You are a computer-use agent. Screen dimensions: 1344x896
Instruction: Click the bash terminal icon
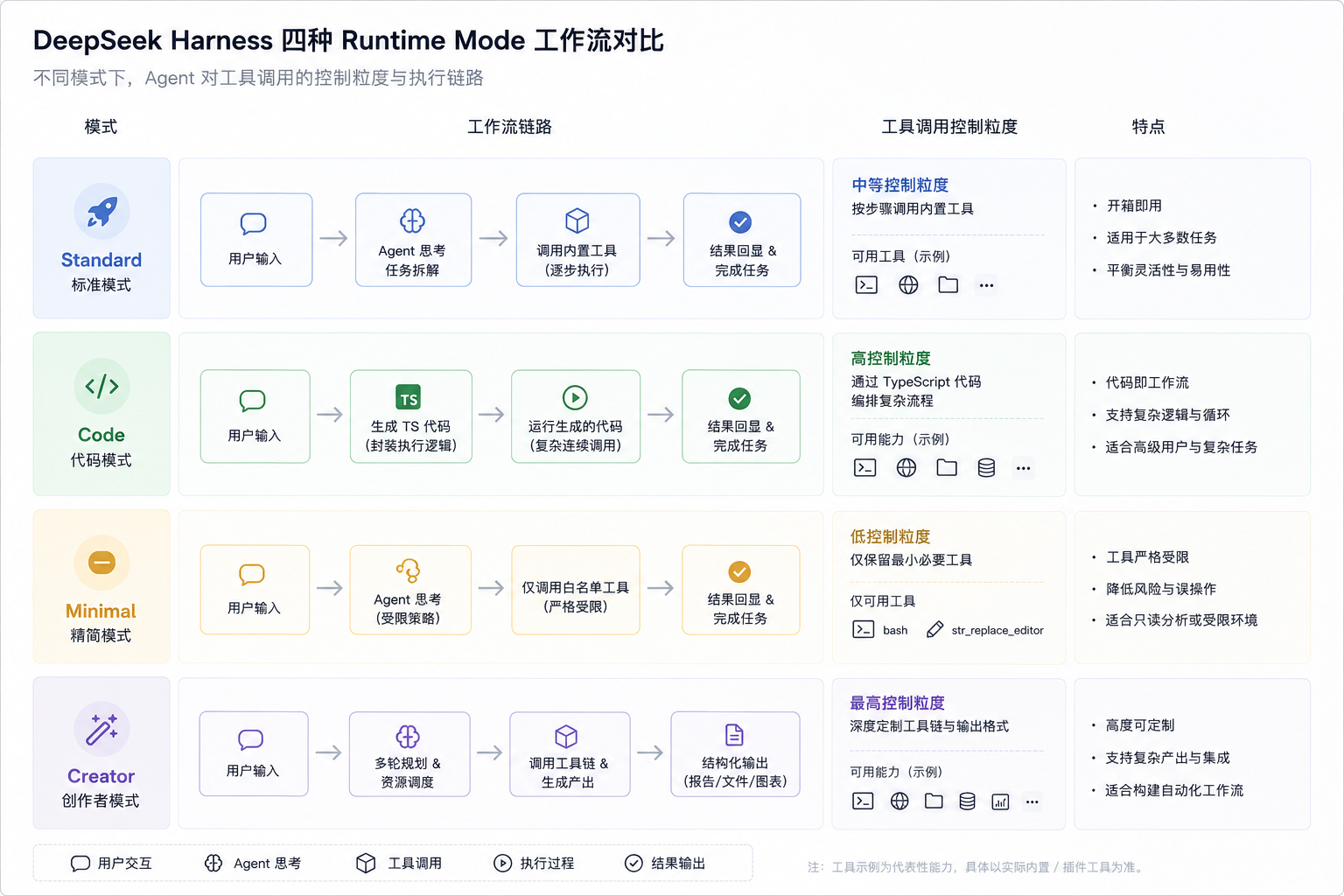[x=864, y=629]
